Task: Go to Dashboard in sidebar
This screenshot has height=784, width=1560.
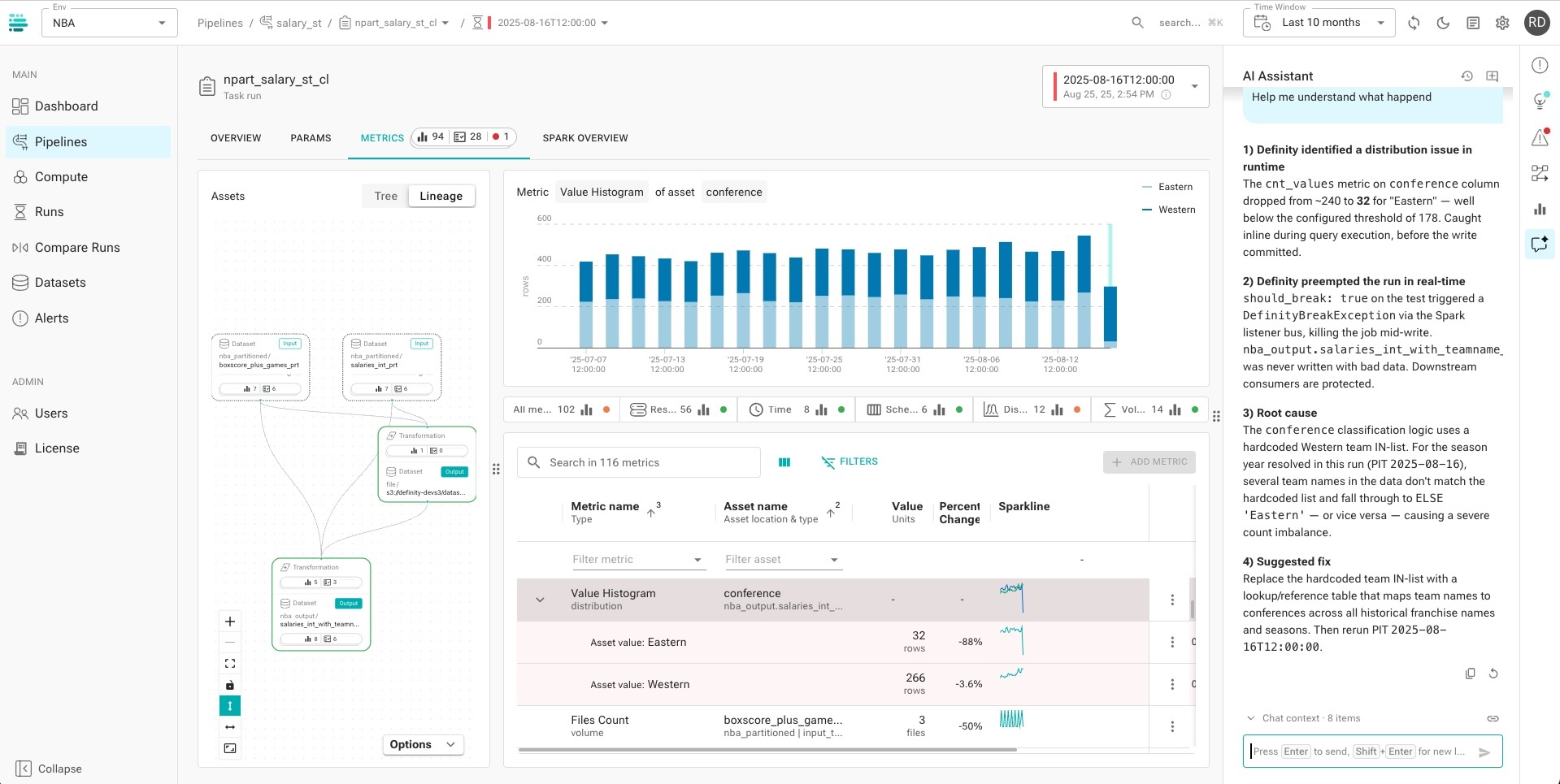Action: [x=88, y=106]
